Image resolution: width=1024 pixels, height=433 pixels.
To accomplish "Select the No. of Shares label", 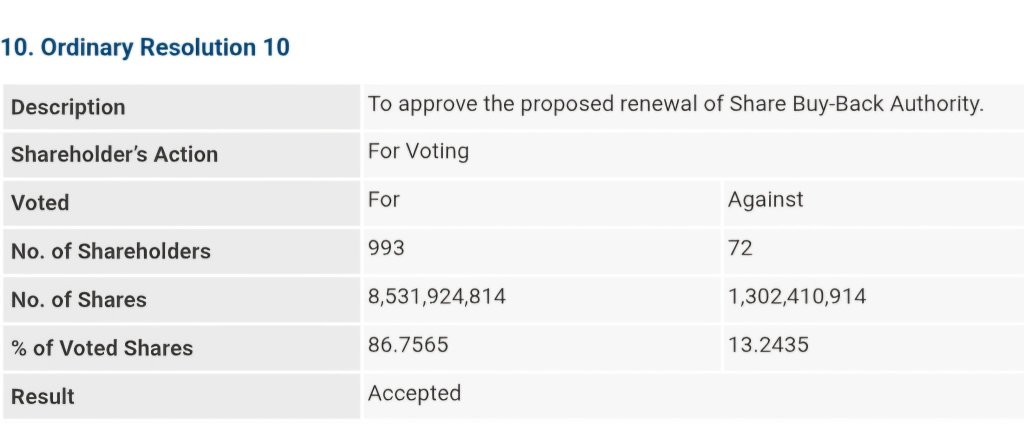I will 79,299.
